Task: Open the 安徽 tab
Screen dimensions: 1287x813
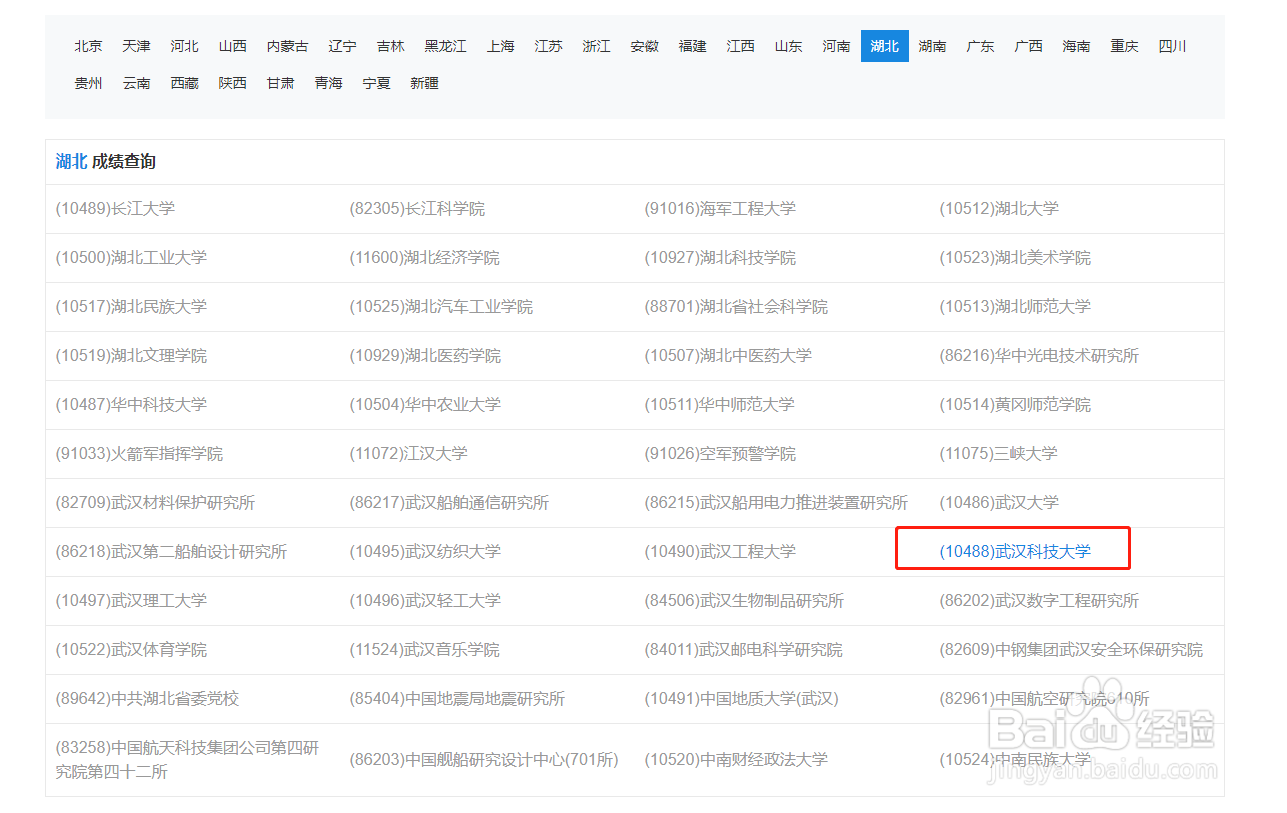Action: pos(644,46)
